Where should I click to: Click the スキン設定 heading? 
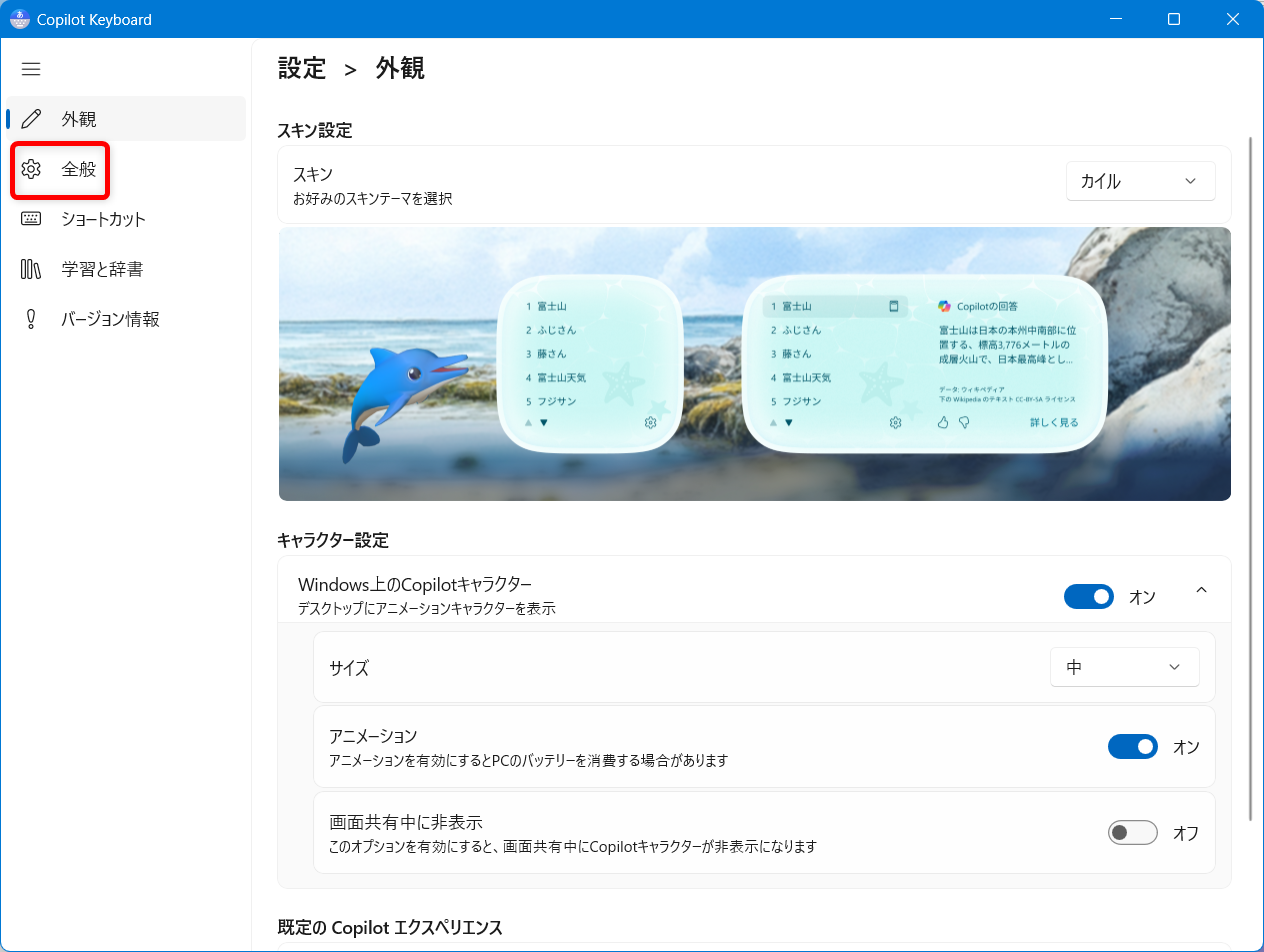[x=314, y=130]
